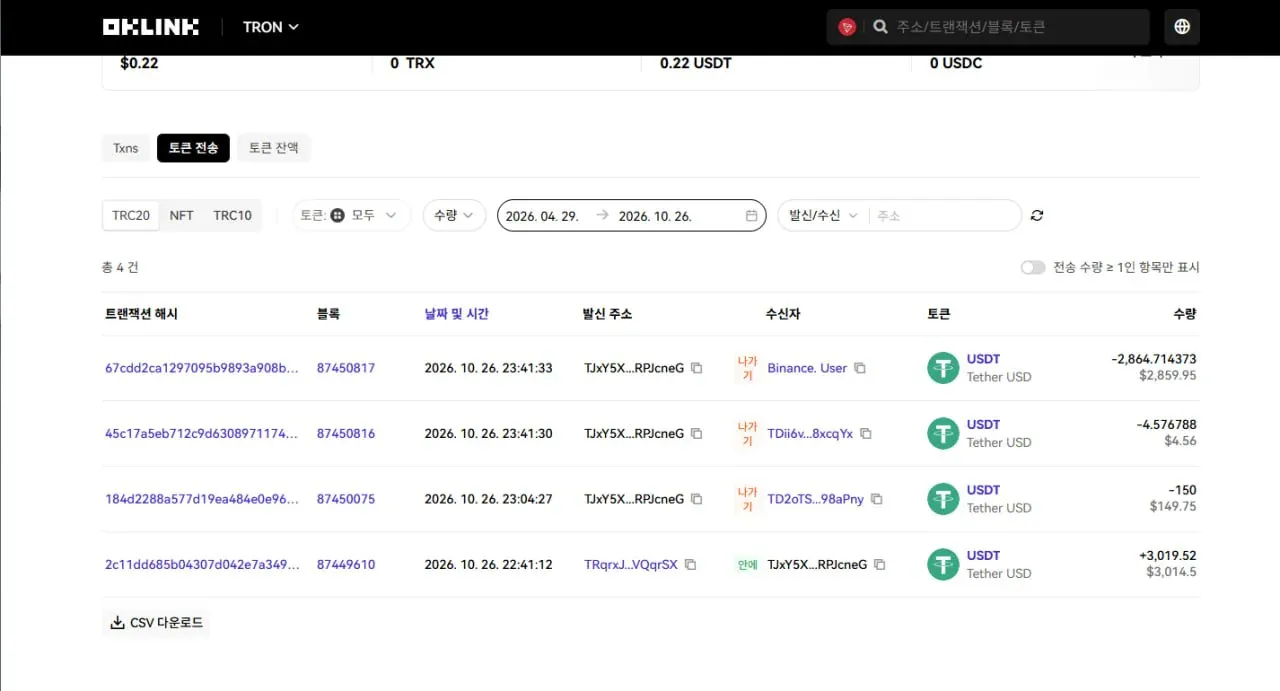The height and width of the screenshot is (691, 1280).
Task: Click the red TRON chain icon in search
Action: point(847,27)
